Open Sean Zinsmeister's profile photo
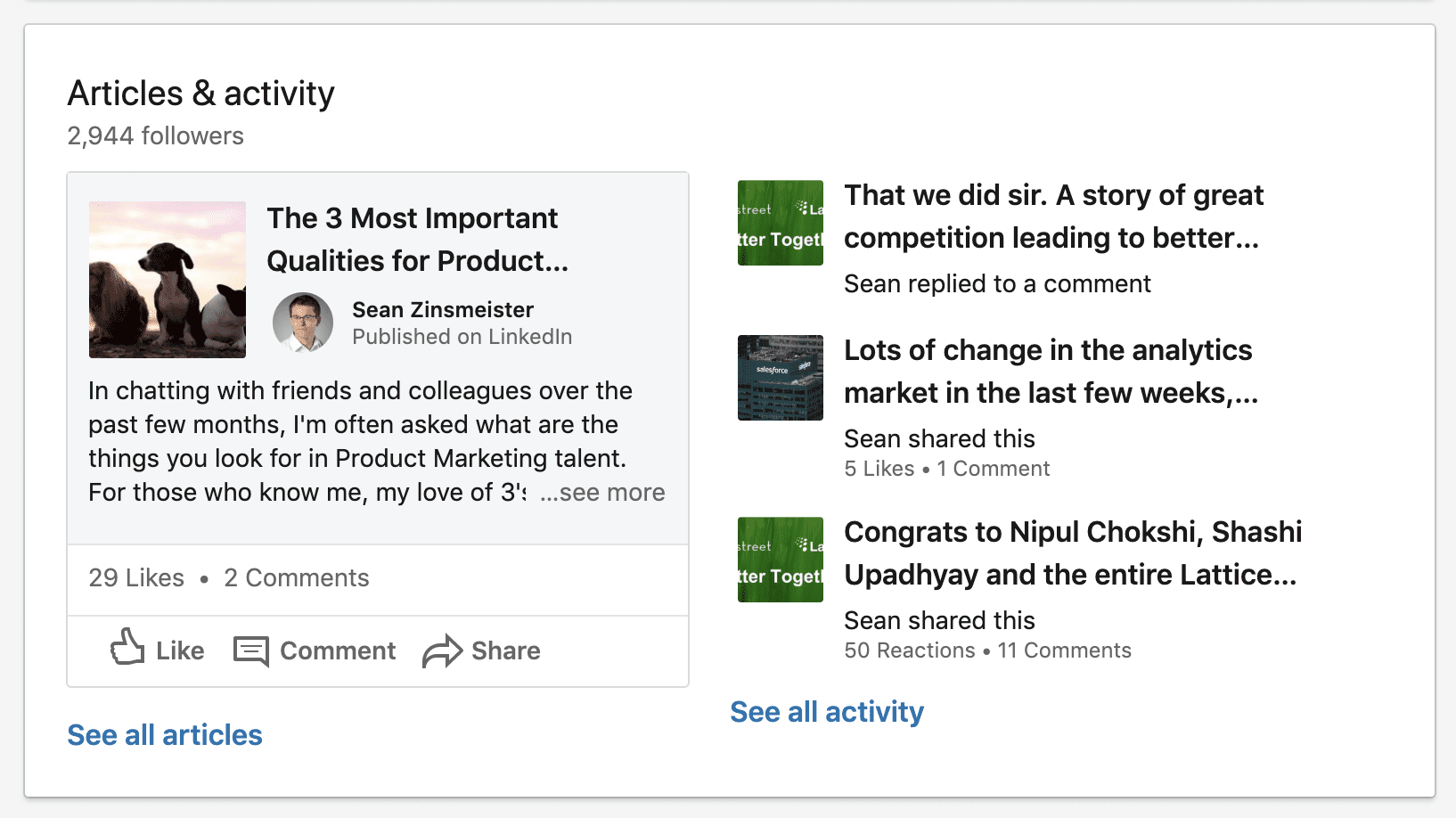Image resolution: width=1456 pixels, height=818 pixels. coord(303,323)
